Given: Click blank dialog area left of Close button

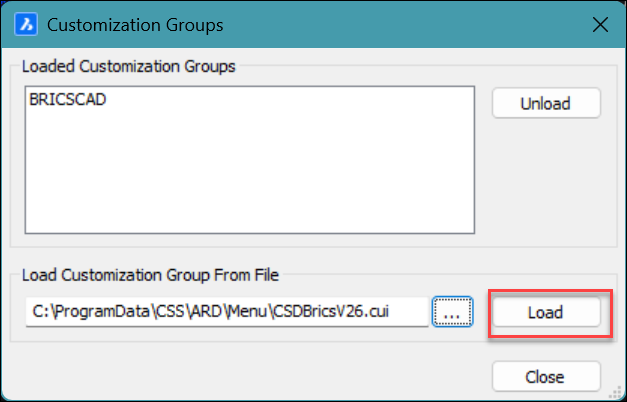Looking at the screenshot, I should click(250, 377).
